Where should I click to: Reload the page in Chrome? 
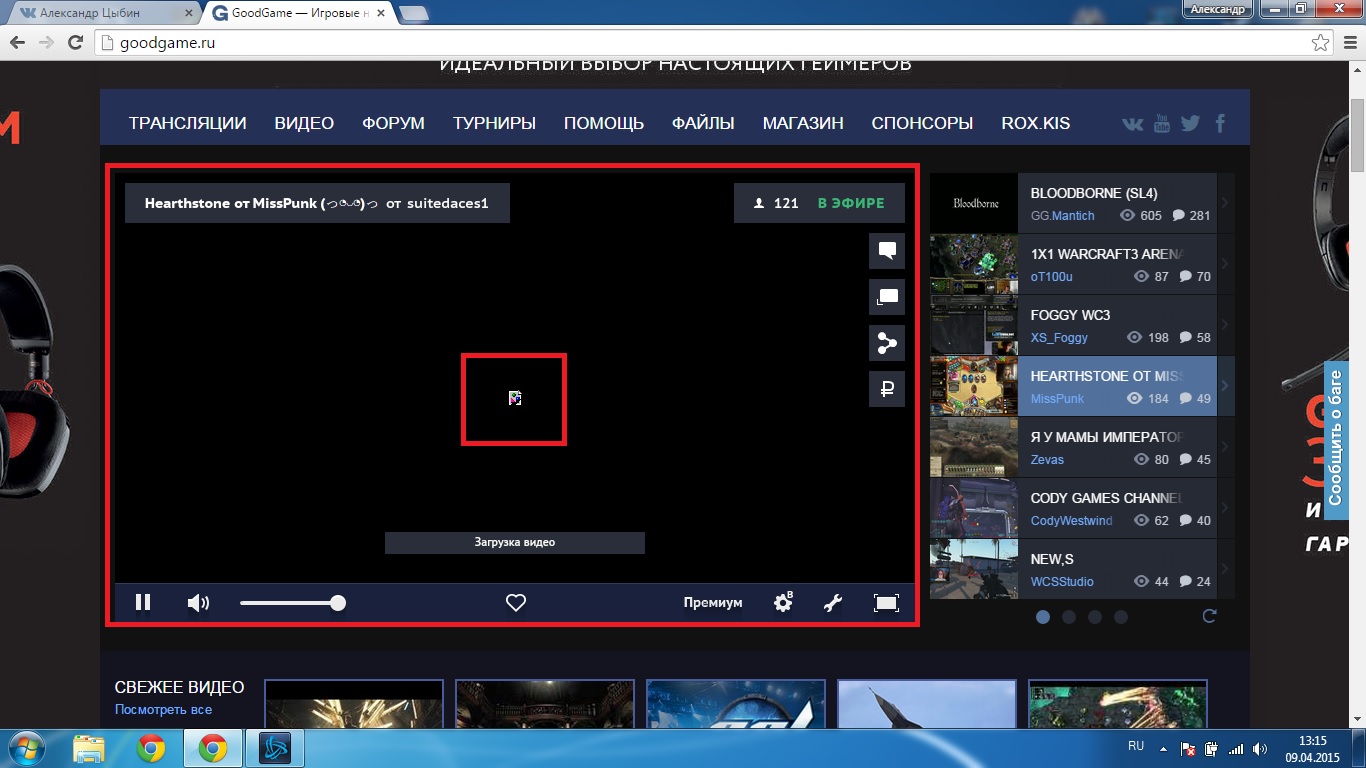[75, 43]
